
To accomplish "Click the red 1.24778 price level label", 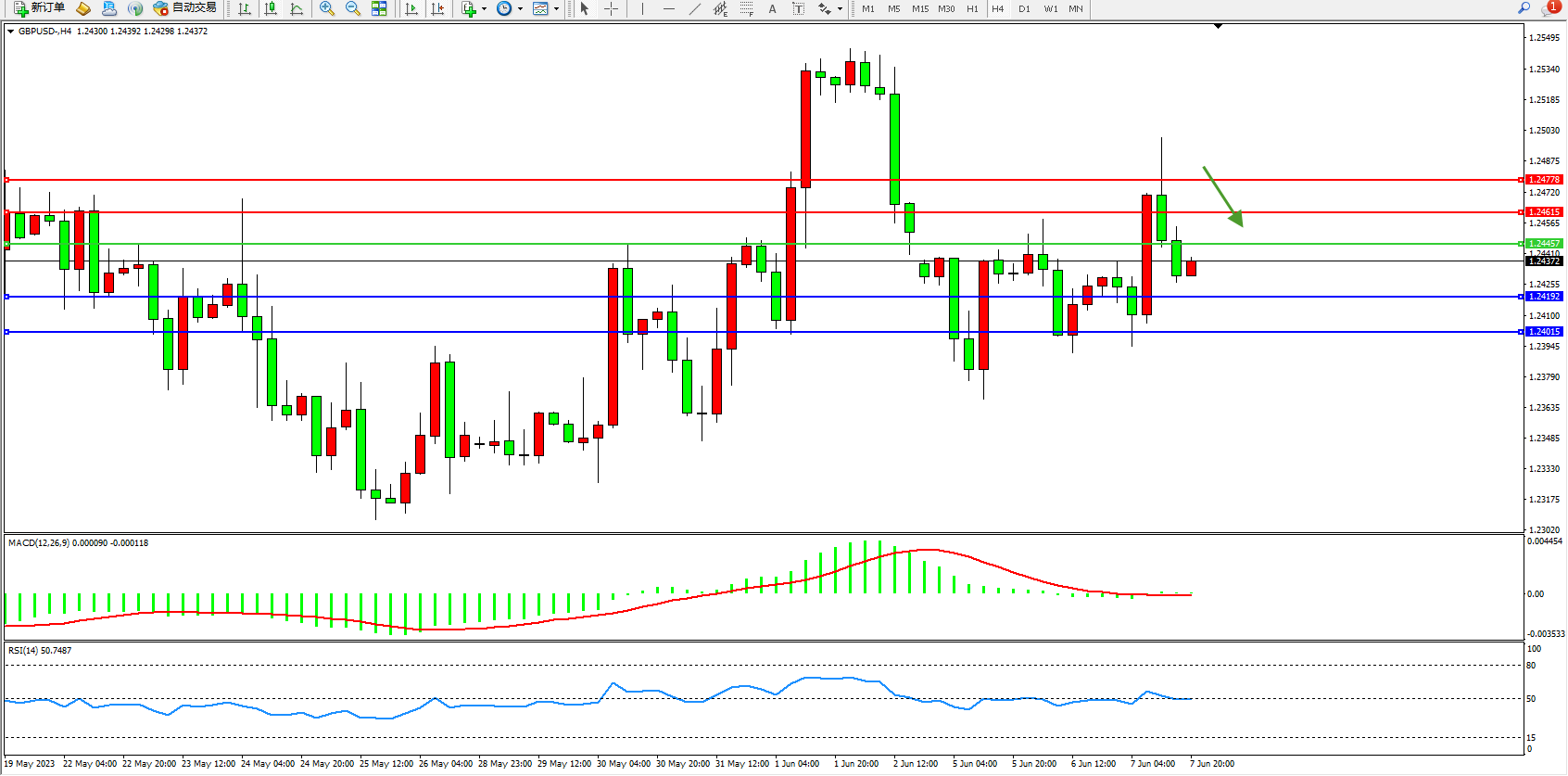I will point(1544,180).
